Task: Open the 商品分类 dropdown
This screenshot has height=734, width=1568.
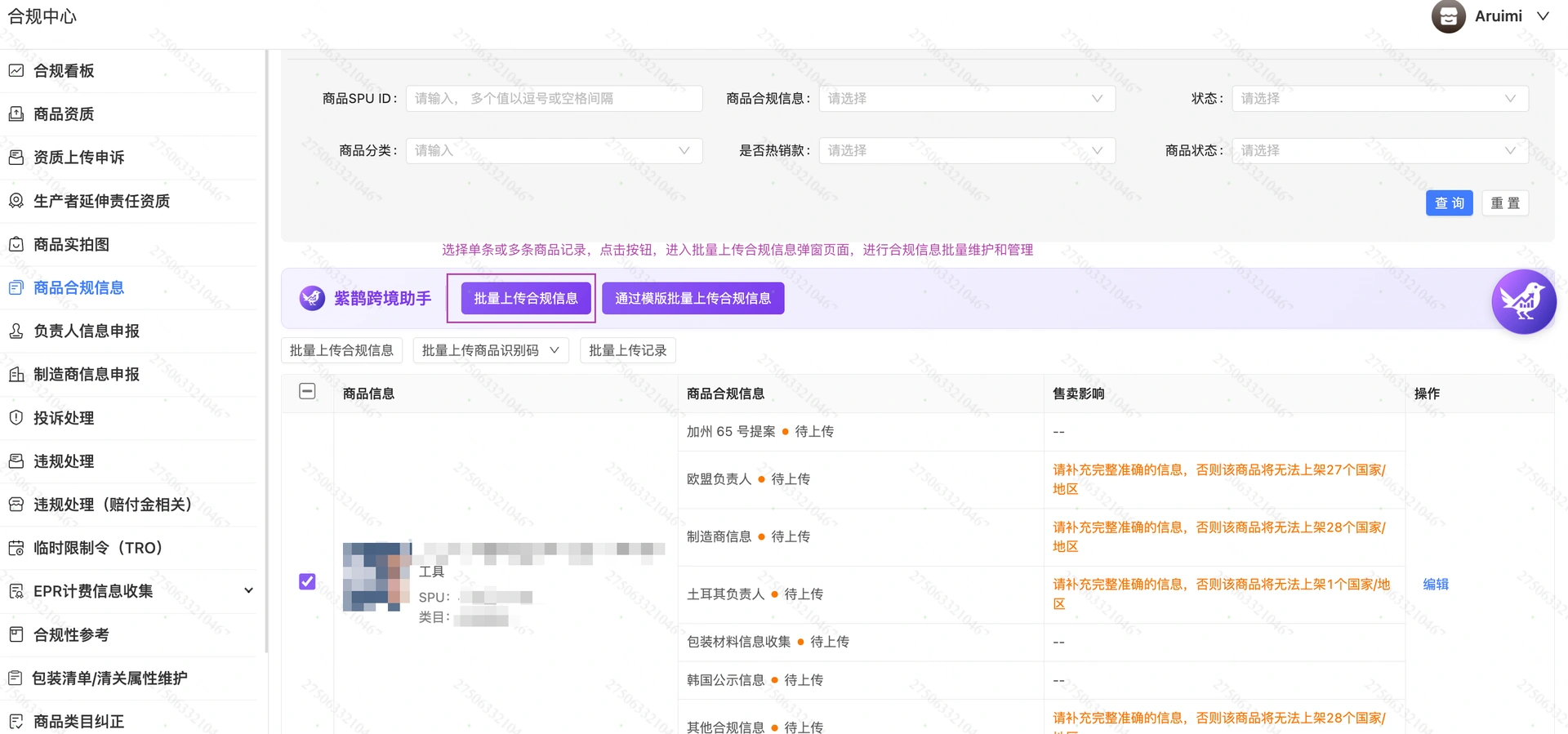Action: click(x=554, y=151)
